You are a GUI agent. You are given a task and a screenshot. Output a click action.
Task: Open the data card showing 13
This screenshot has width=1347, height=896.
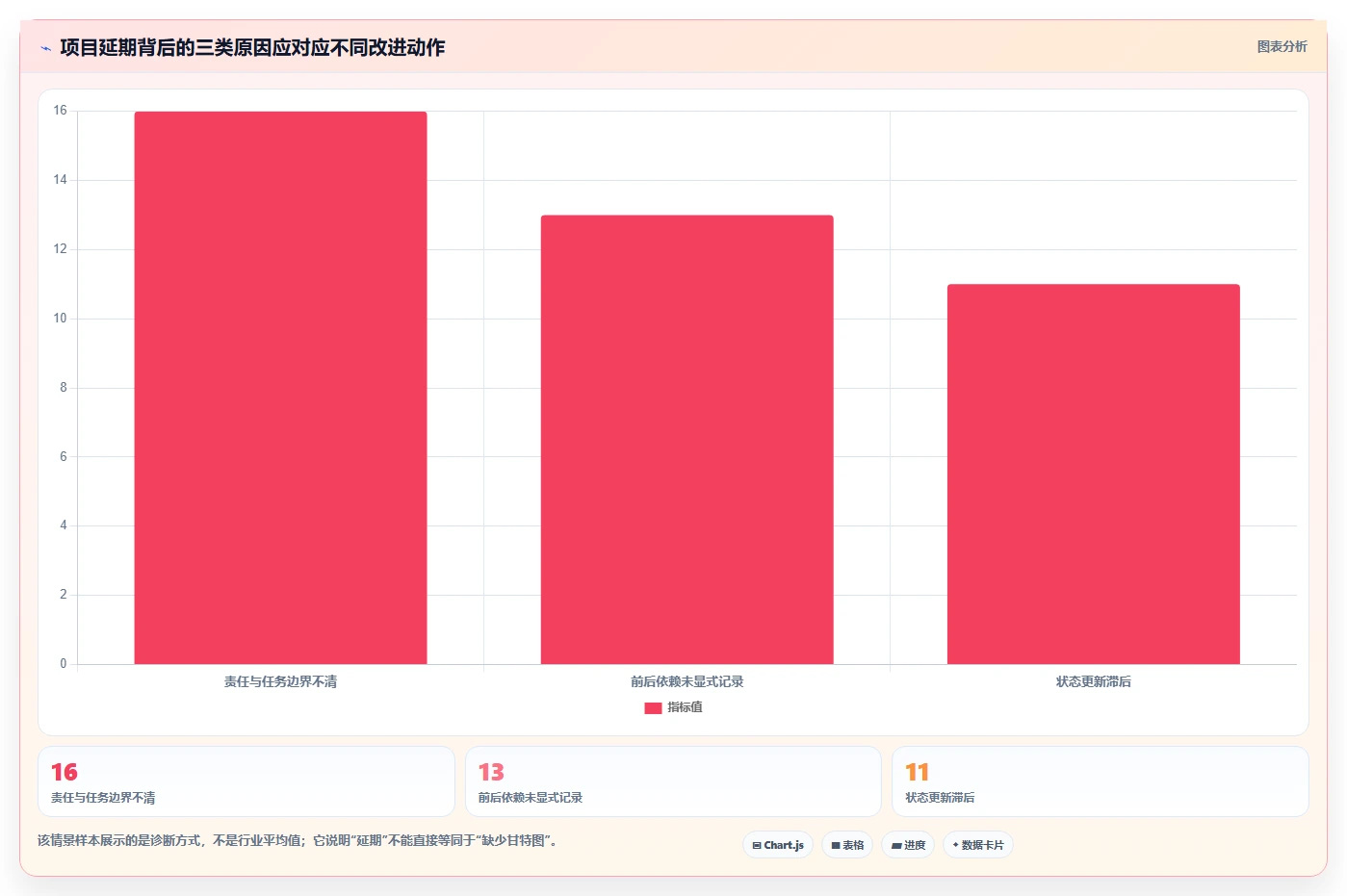pyautogui.click(x=673, y=781)
